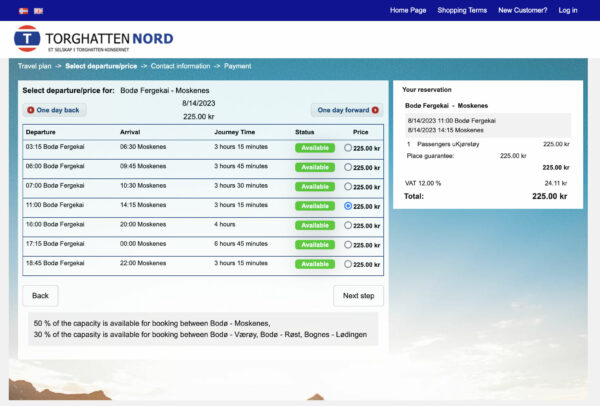Click the Next step button

(359, 296)
